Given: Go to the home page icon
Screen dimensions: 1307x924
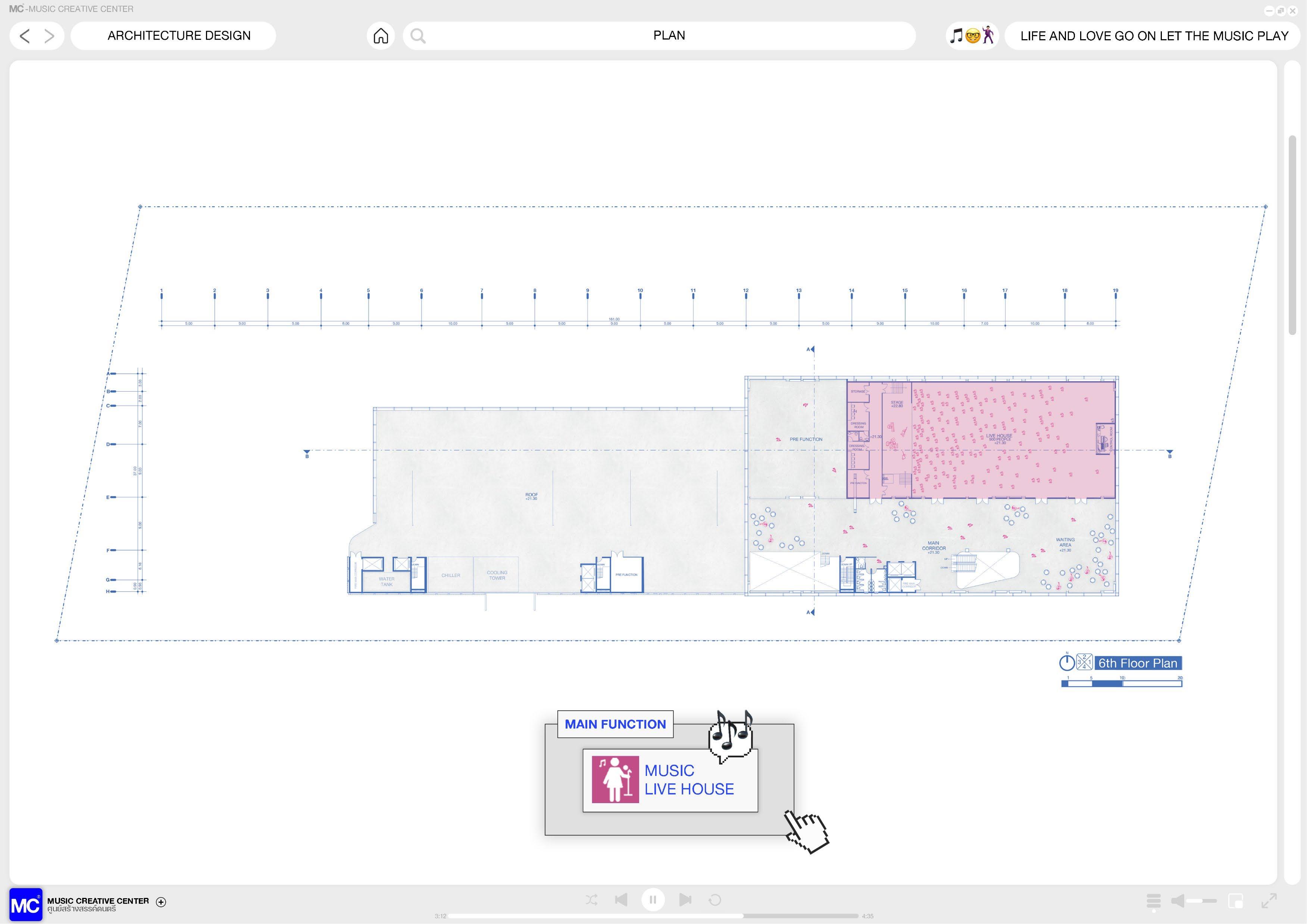Looking at the screenshot, I should click(x=381, y=36).
